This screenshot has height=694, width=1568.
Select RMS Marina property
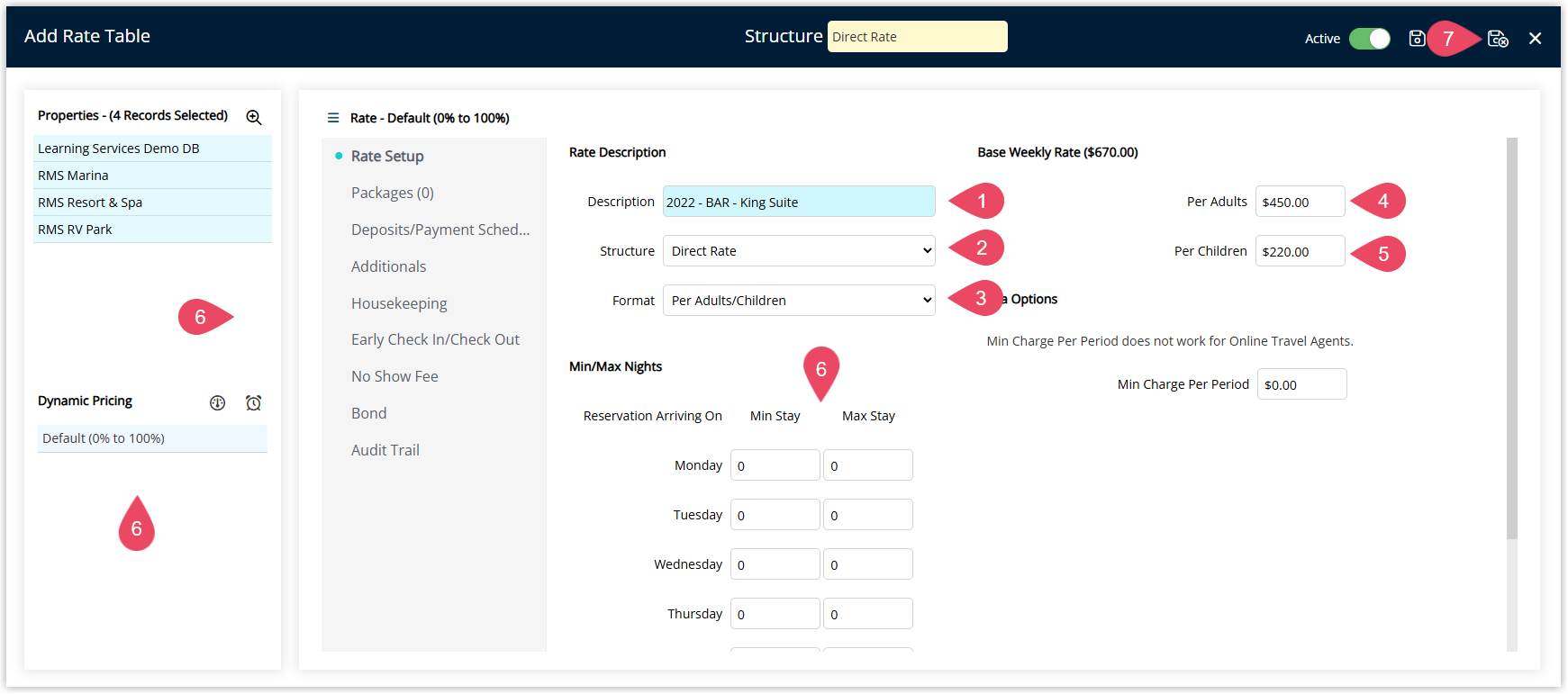tap(152, 176)
